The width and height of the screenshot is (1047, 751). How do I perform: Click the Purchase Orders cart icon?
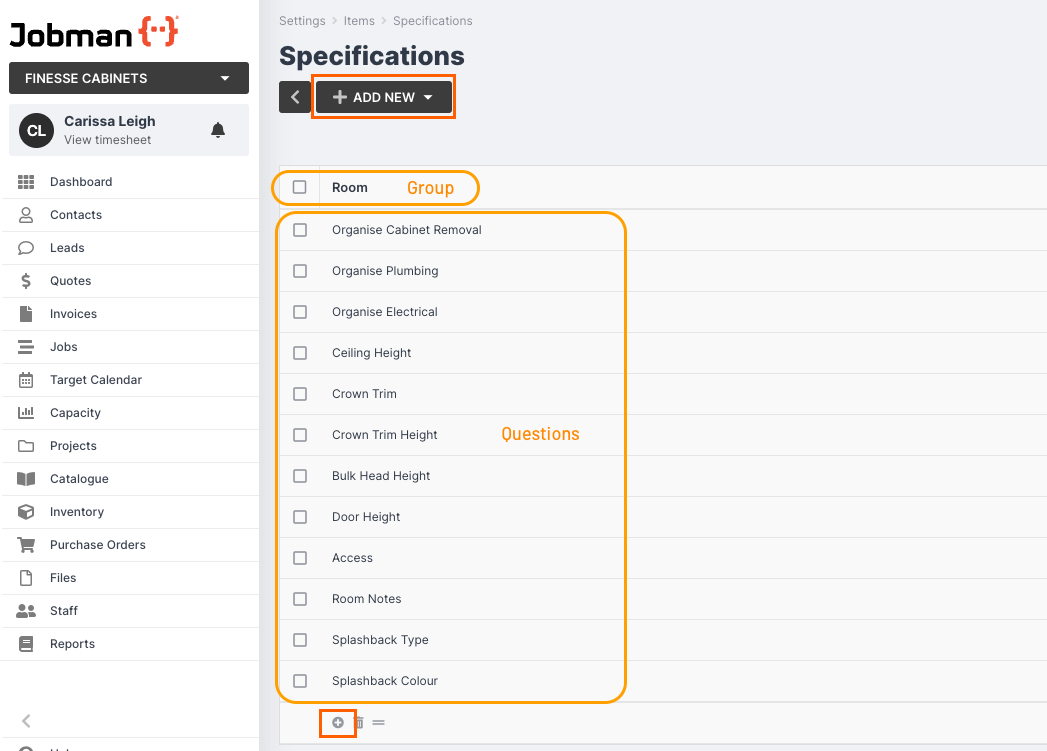(26, 545)
